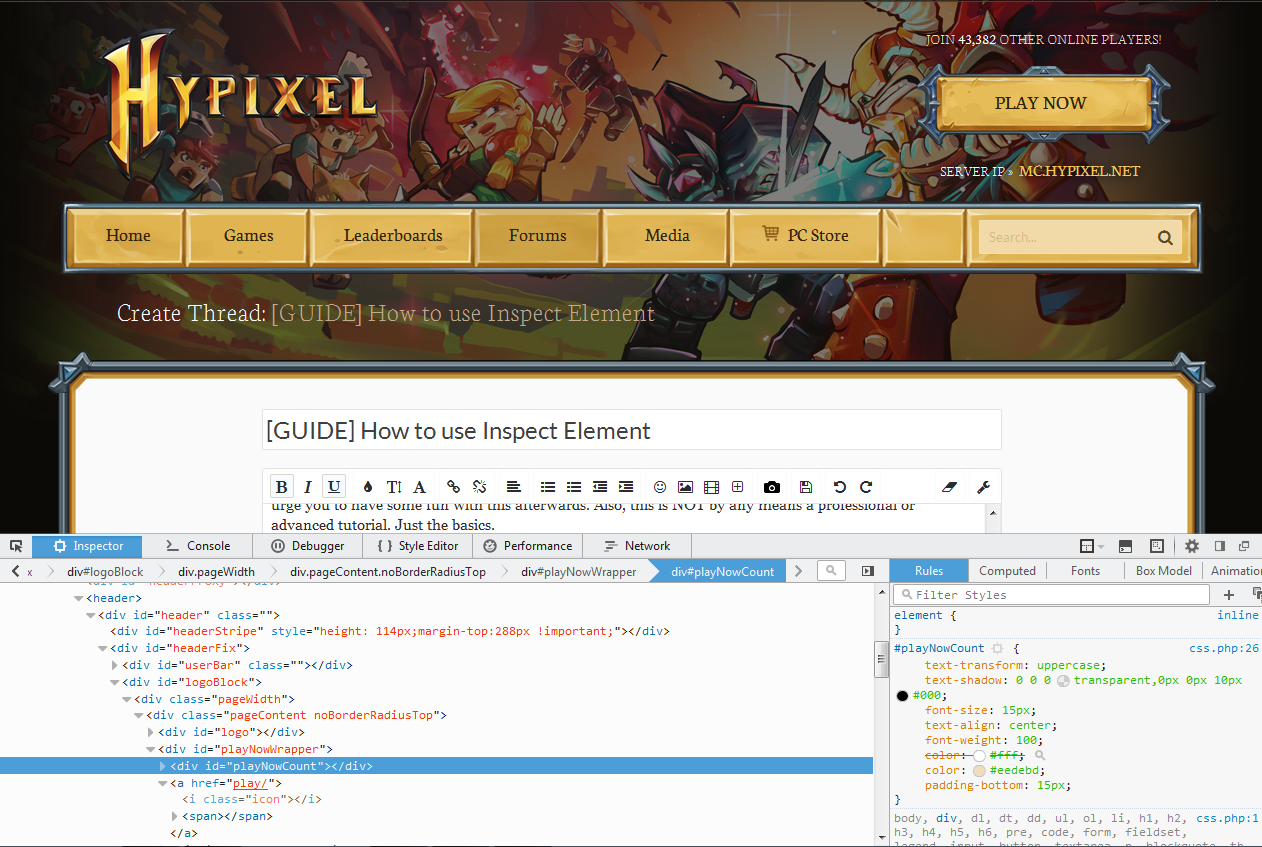Expand the span element inside the play link

pyautogui.click(x=174, y=815)
